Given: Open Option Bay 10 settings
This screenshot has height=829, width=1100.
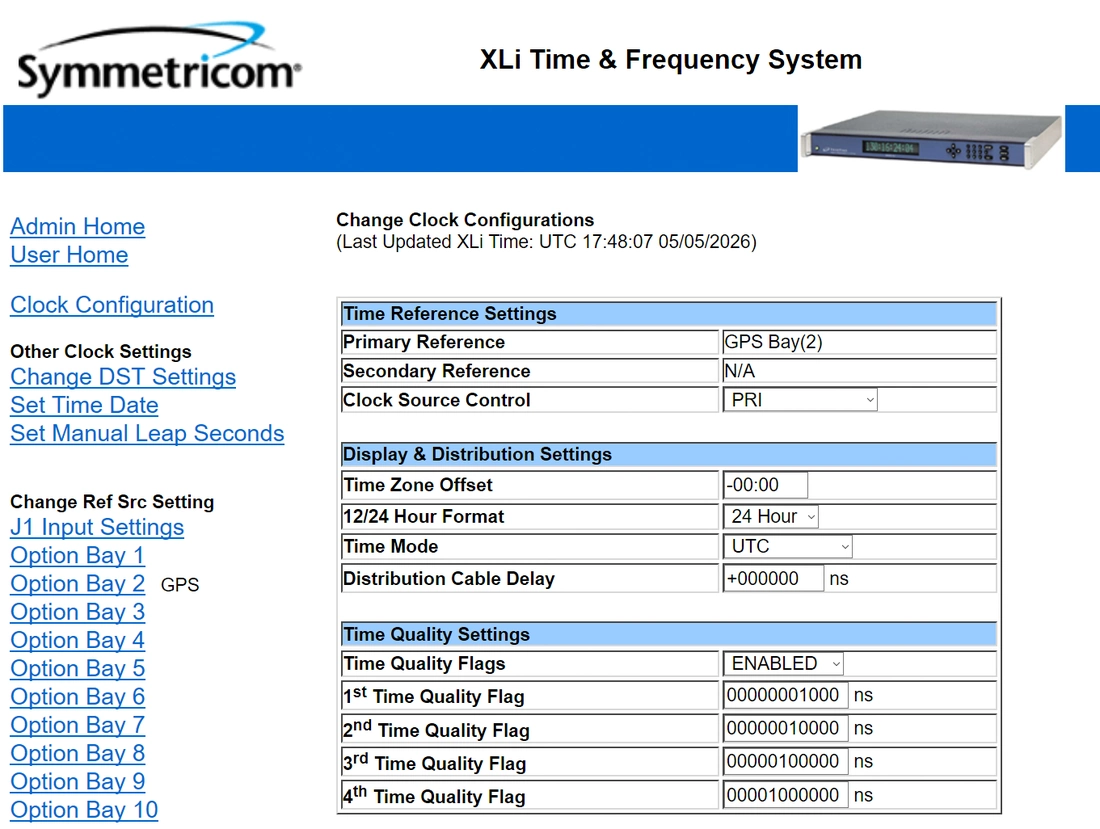Looking at the screenshot, I should click(x=84, y=809).
